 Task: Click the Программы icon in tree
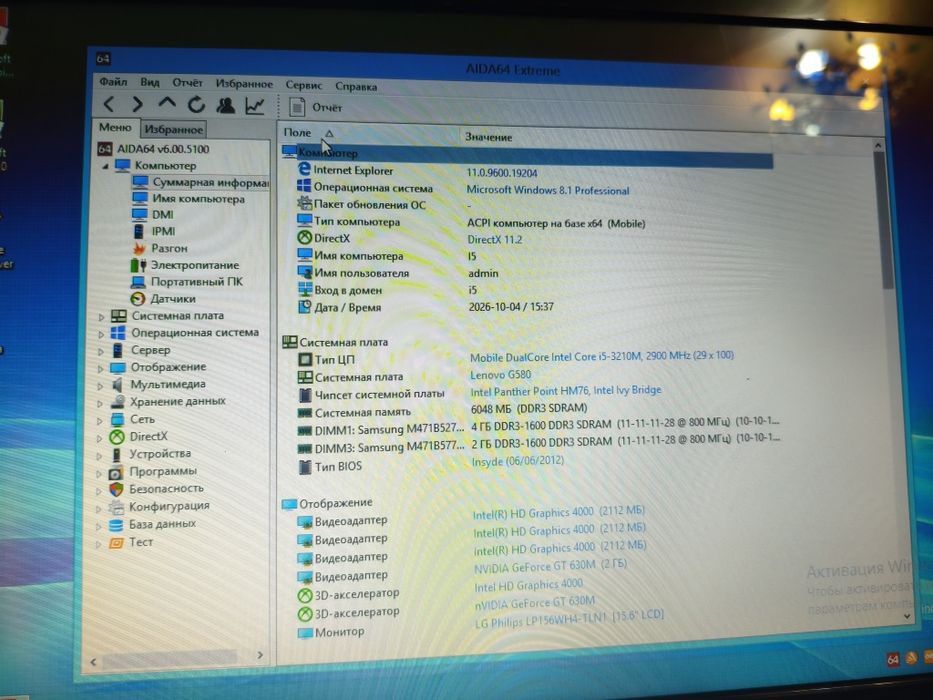115,472
